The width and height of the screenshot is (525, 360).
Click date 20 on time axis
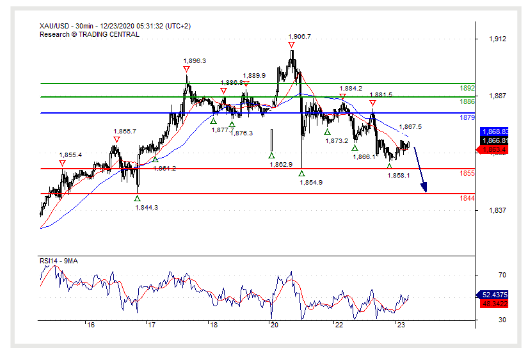tap(275, 325)
